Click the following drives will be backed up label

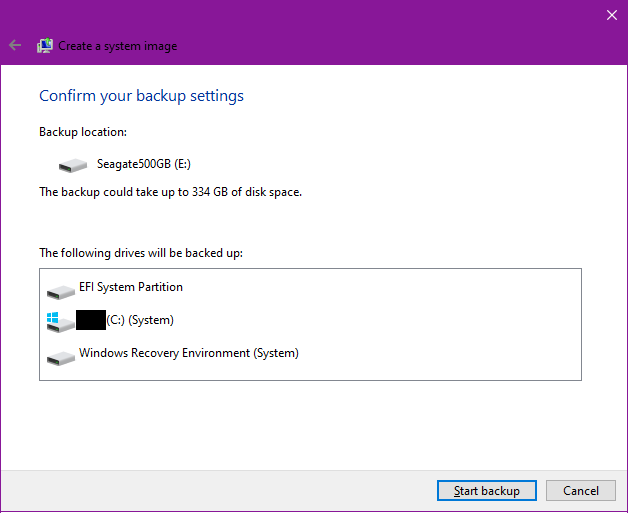point(141,253)
